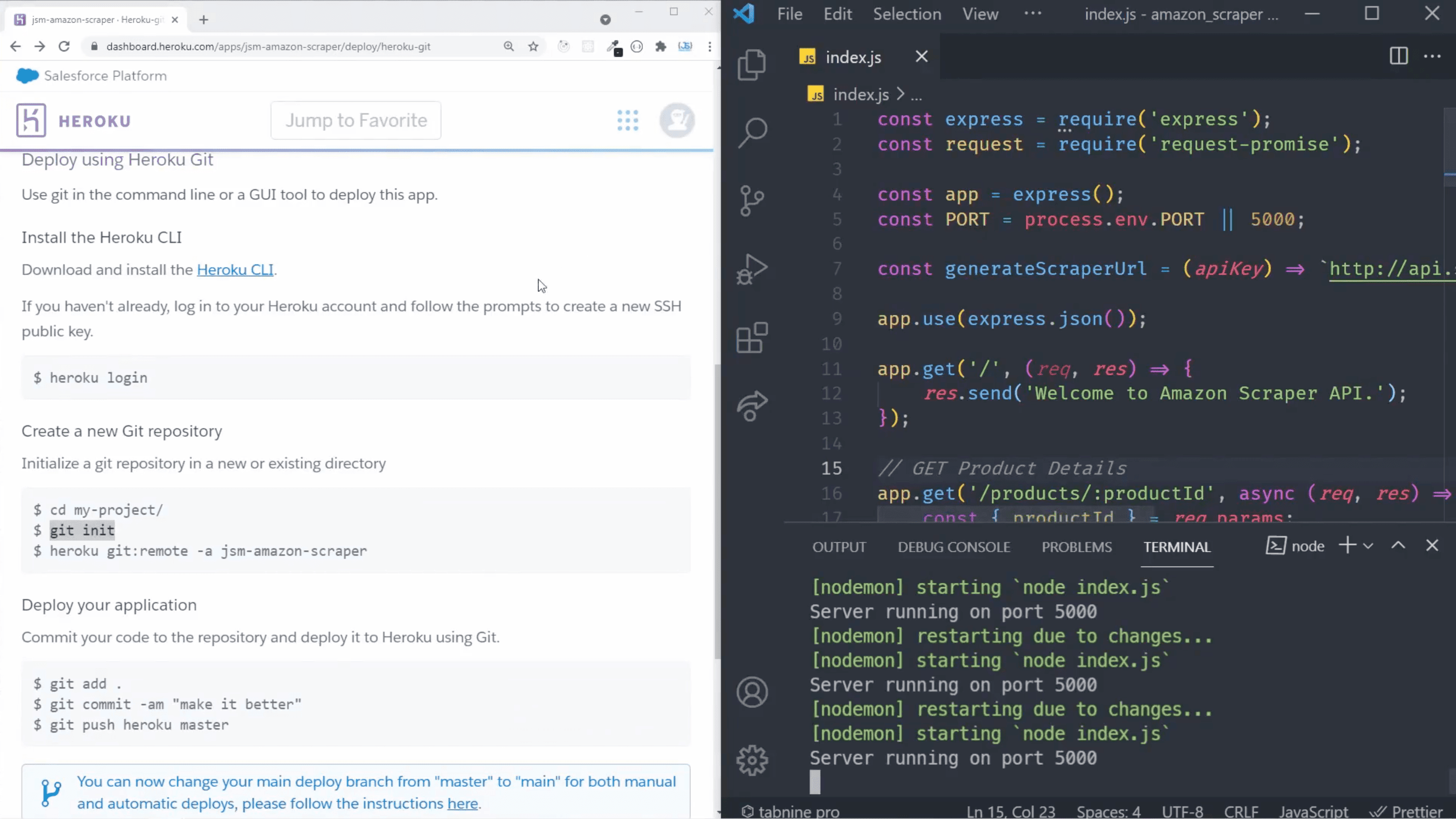Screen dimensions: 1456x819
Task: Open the Source Control view
Action: click(x=752, y=200)
